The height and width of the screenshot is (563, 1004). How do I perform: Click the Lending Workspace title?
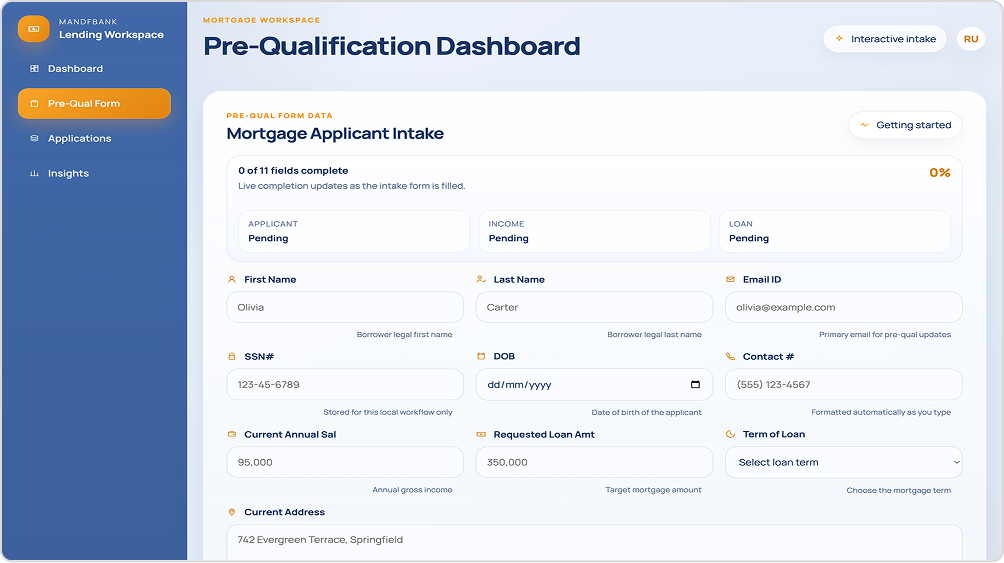[111, 35]
